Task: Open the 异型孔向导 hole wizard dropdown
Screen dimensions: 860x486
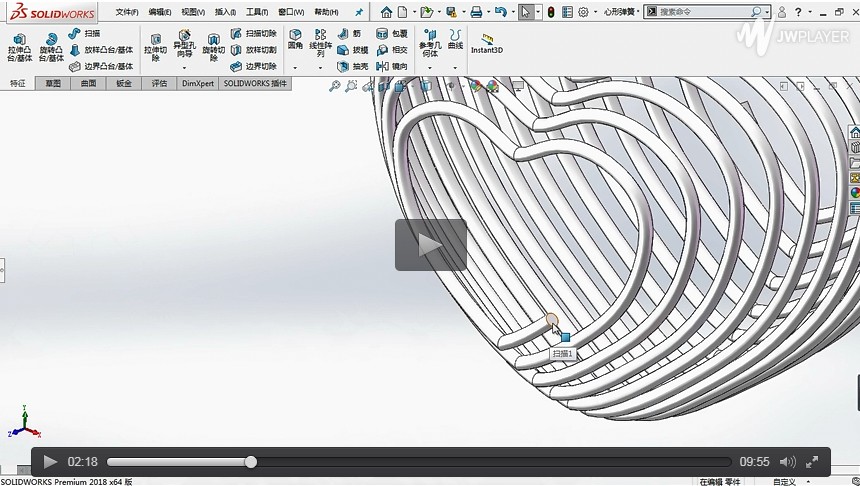Action: pyautogui.click(x=184, y=68)
